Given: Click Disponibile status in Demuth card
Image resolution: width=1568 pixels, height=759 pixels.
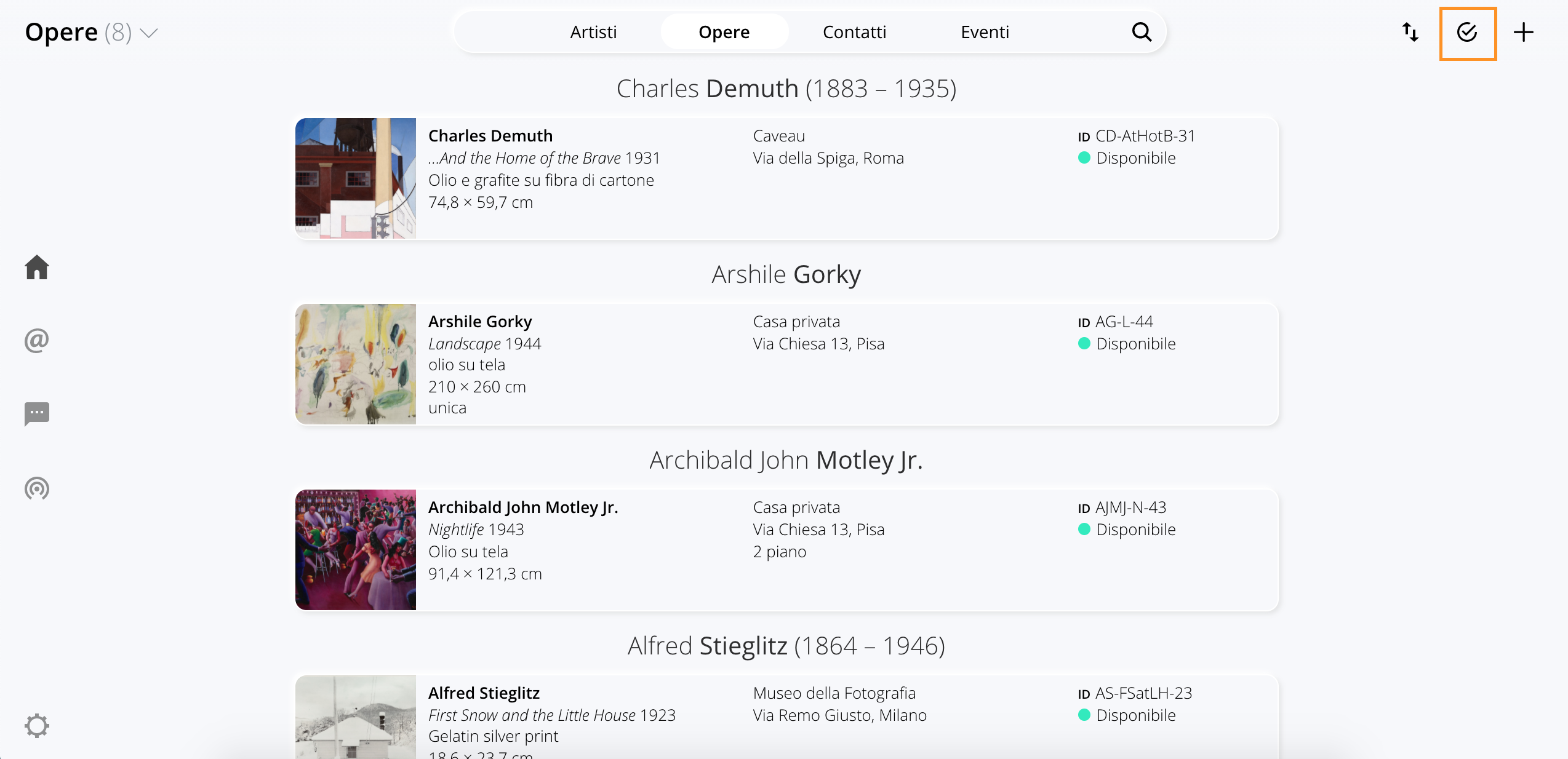Looking at the screenshot, I should [1127, 158].
